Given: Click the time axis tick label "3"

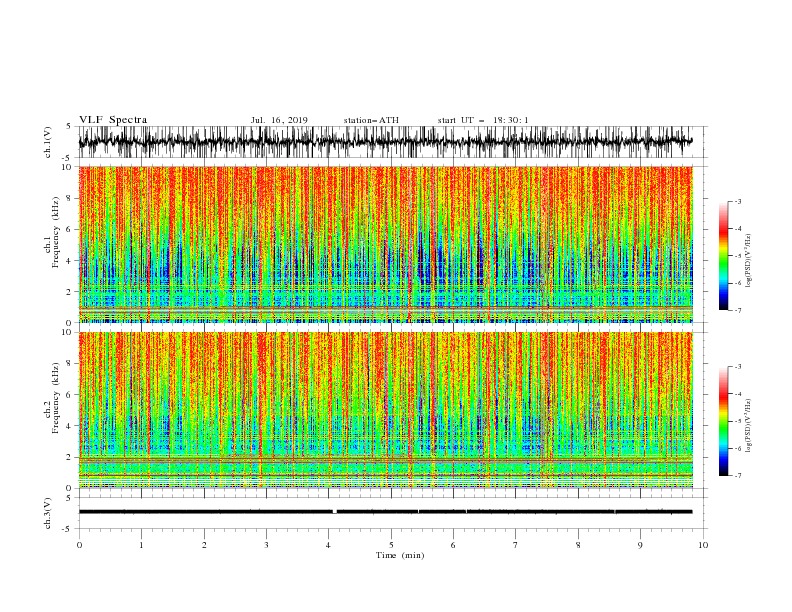Looking at the screenshot, I should tap(266, 545).
